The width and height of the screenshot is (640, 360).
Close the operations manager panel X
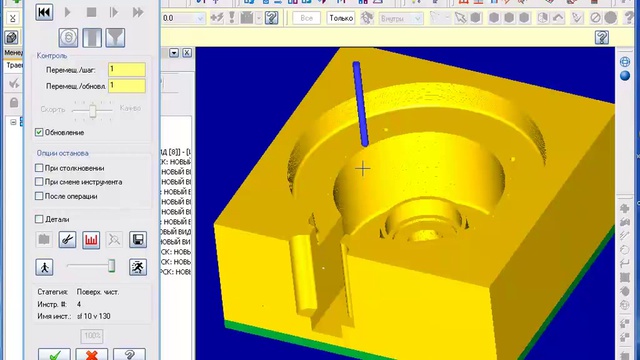pyautogui.click(x=187, y=53)
